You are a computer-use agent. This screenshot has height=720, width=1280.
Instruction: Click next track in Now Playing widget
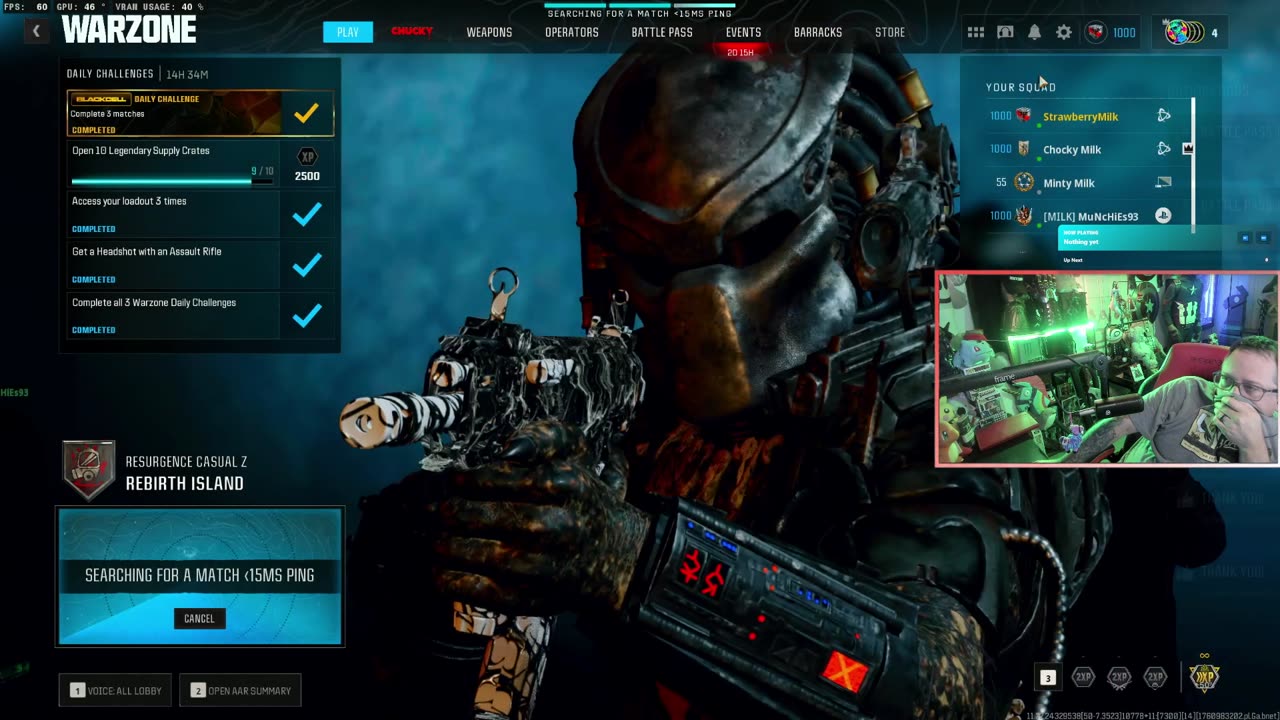(x=1263, y=238)
